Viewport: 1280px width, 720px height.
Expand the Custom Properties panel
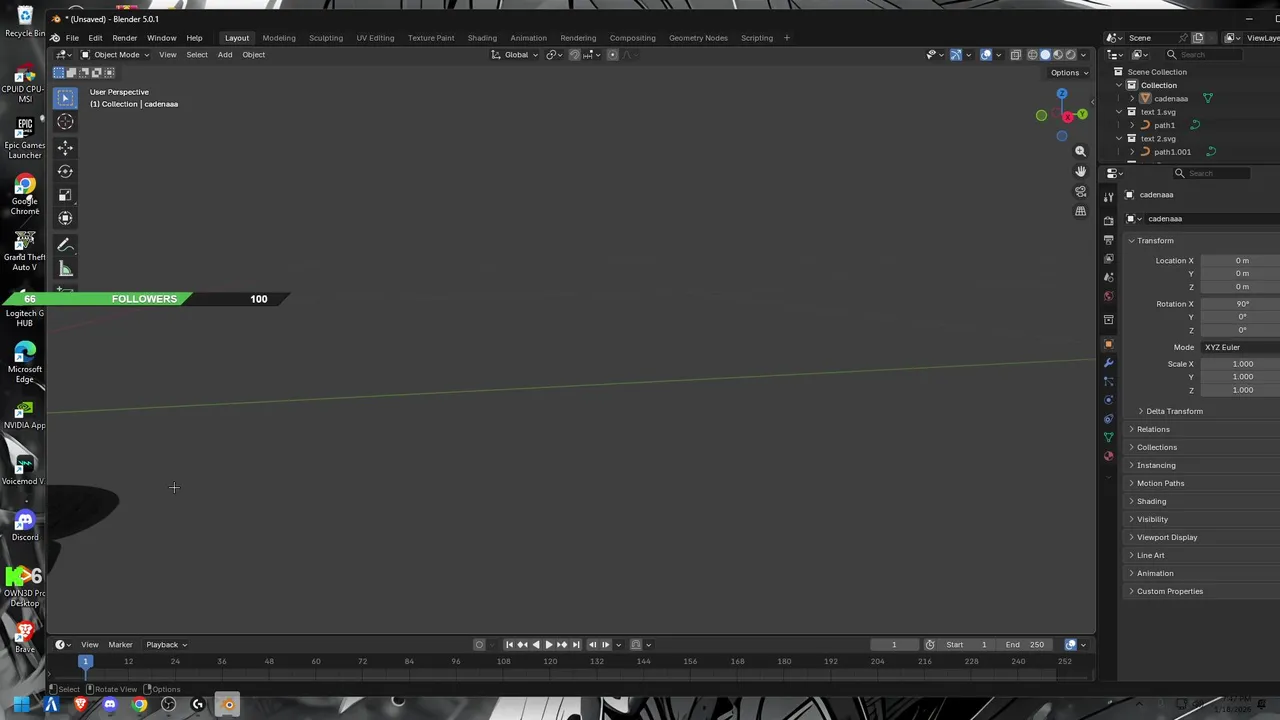tap(1170, 591)
